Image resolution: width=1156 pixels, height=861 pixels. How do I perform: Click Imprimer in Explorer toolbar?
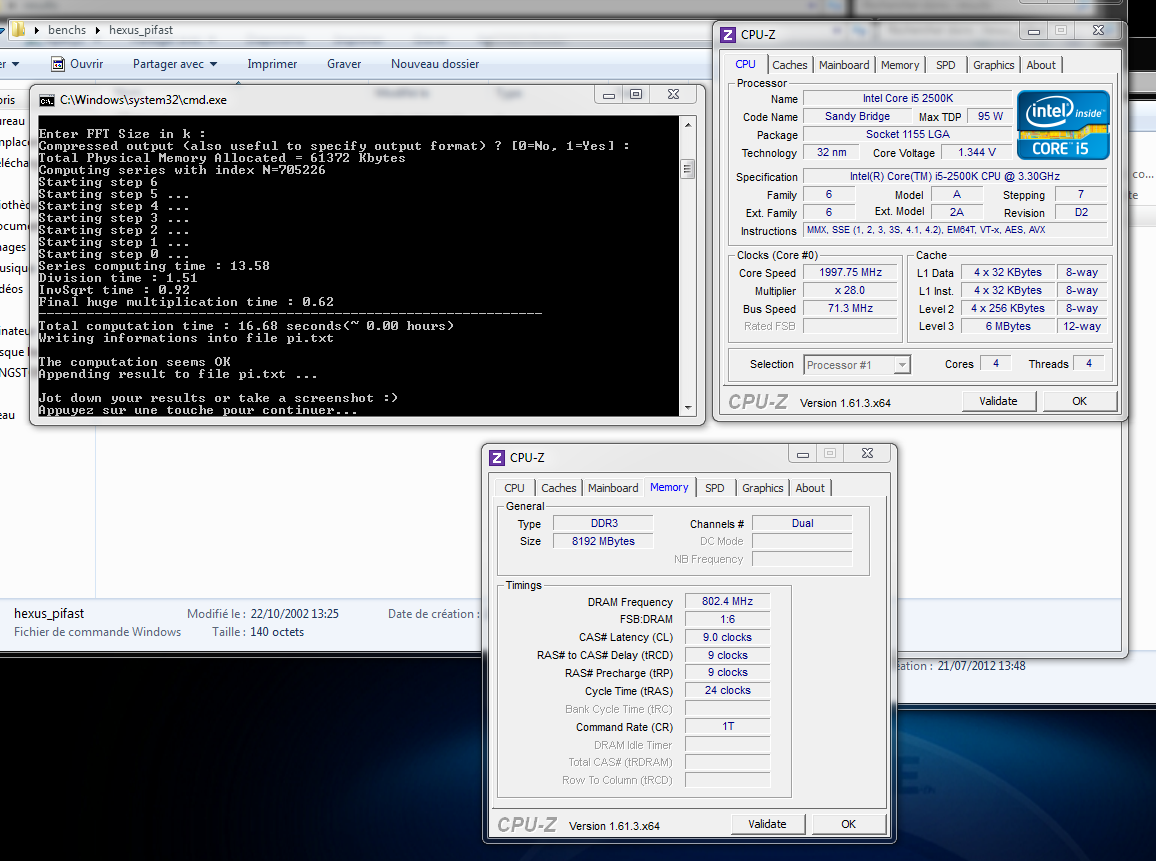tap(272, 64)
